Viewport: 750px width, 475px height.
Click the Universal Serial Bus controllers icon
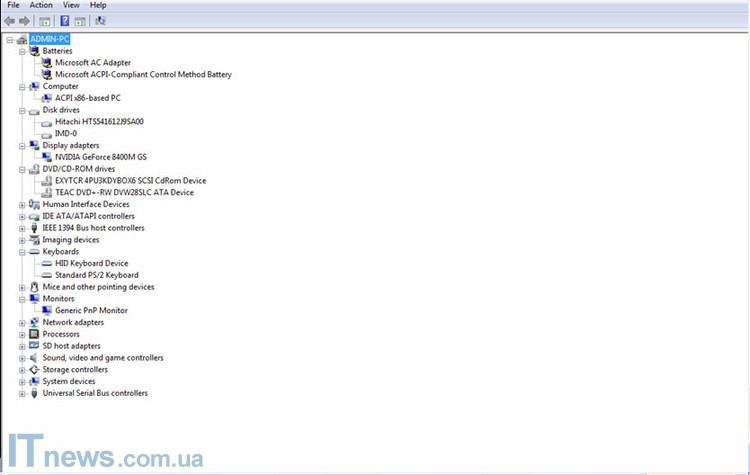point(34,393)
